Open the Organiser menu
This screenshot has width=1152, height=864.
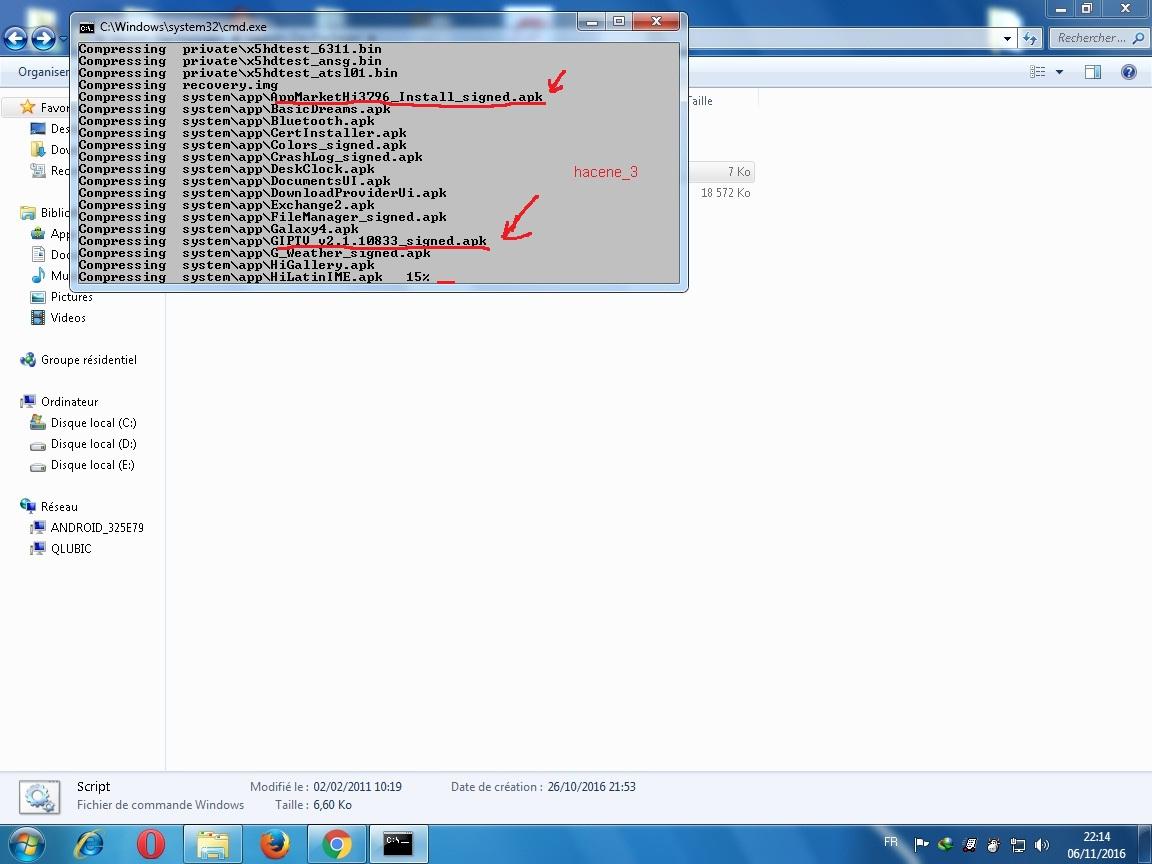[x=42, y=72]
